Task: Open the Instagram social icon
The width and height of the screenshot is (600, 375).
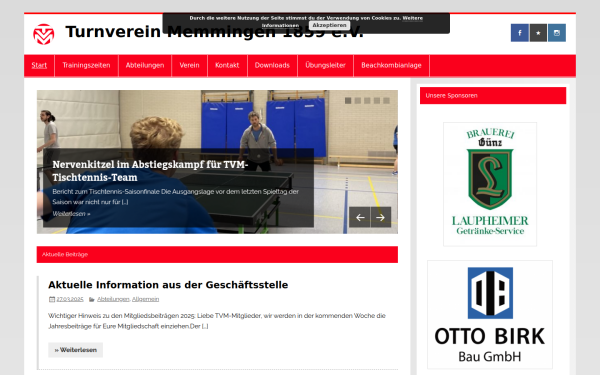Action: (557, 33)
